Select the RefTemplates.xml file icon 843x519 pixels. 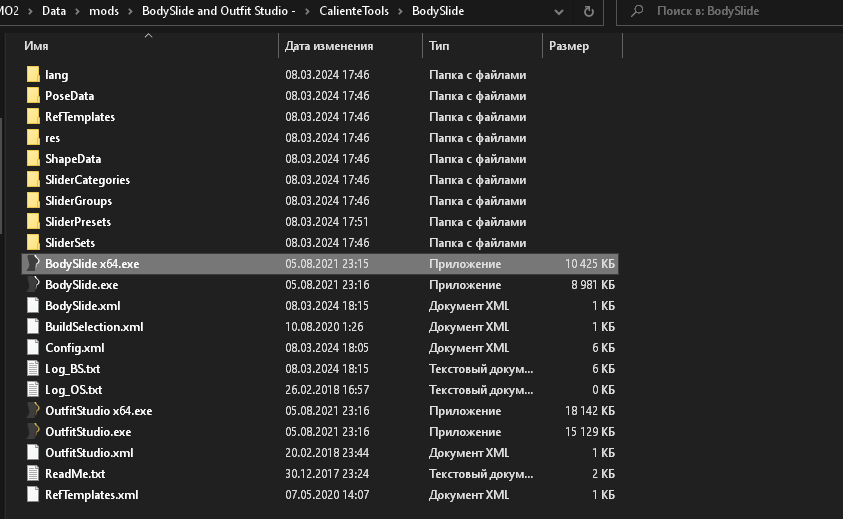click(x=33, y=494)
